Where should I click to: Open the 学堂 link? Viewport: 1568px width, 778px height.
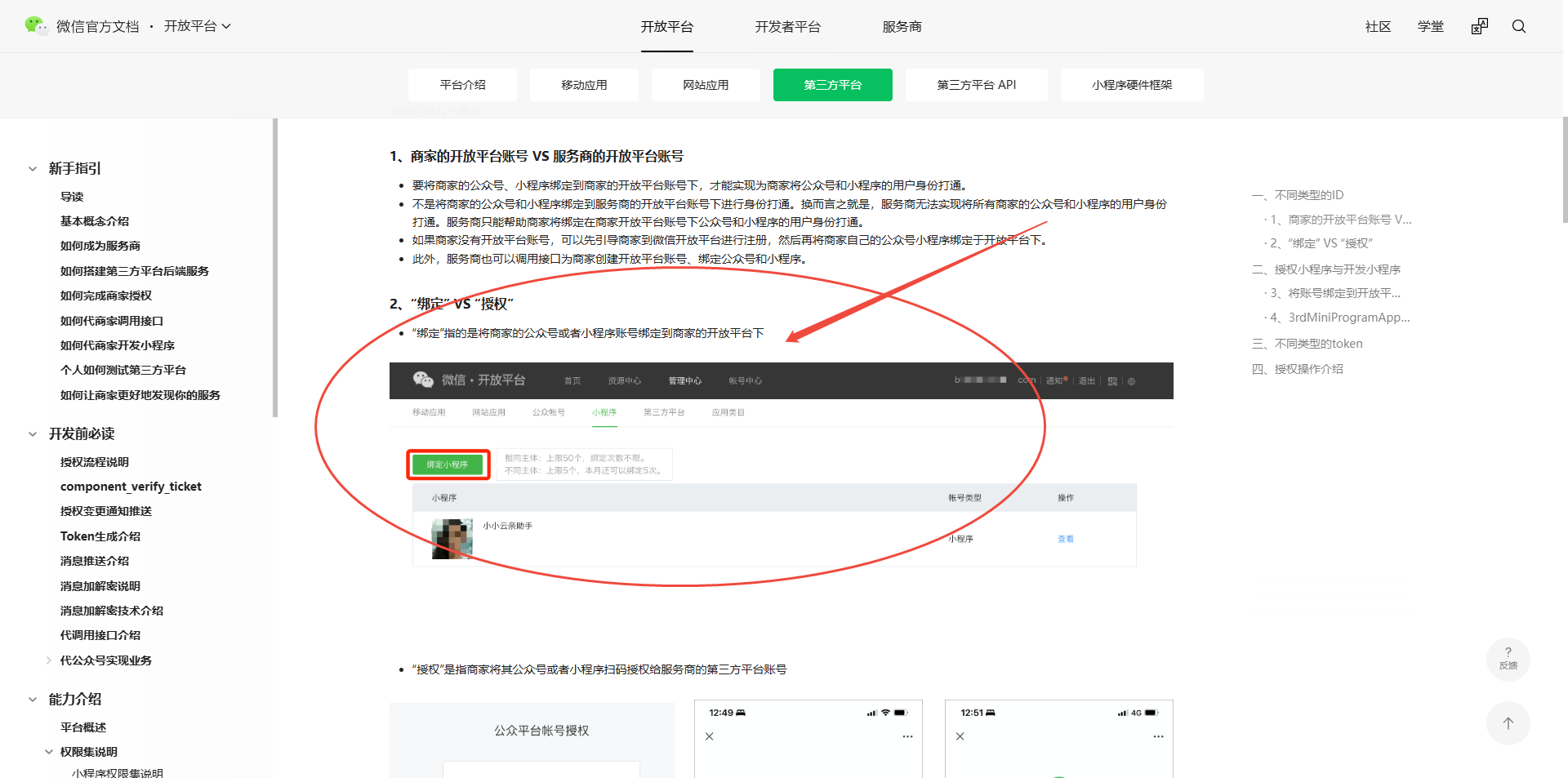pos(1431,26)
